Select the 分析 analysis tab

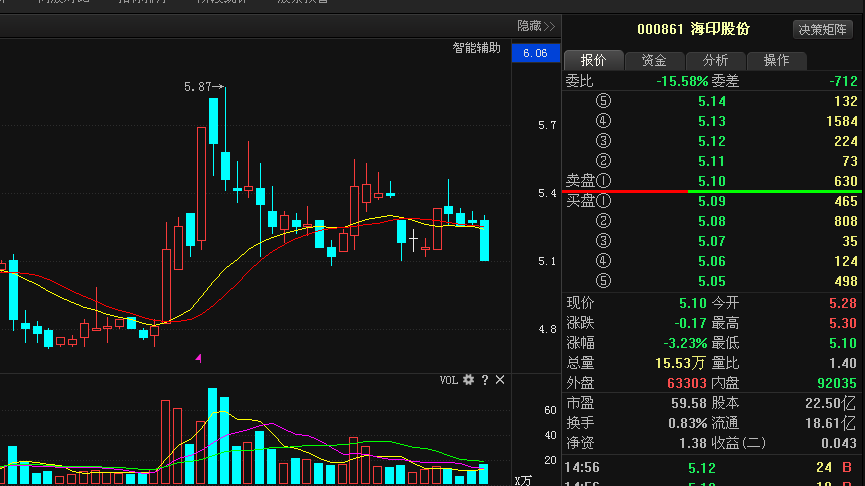point(715,60)
